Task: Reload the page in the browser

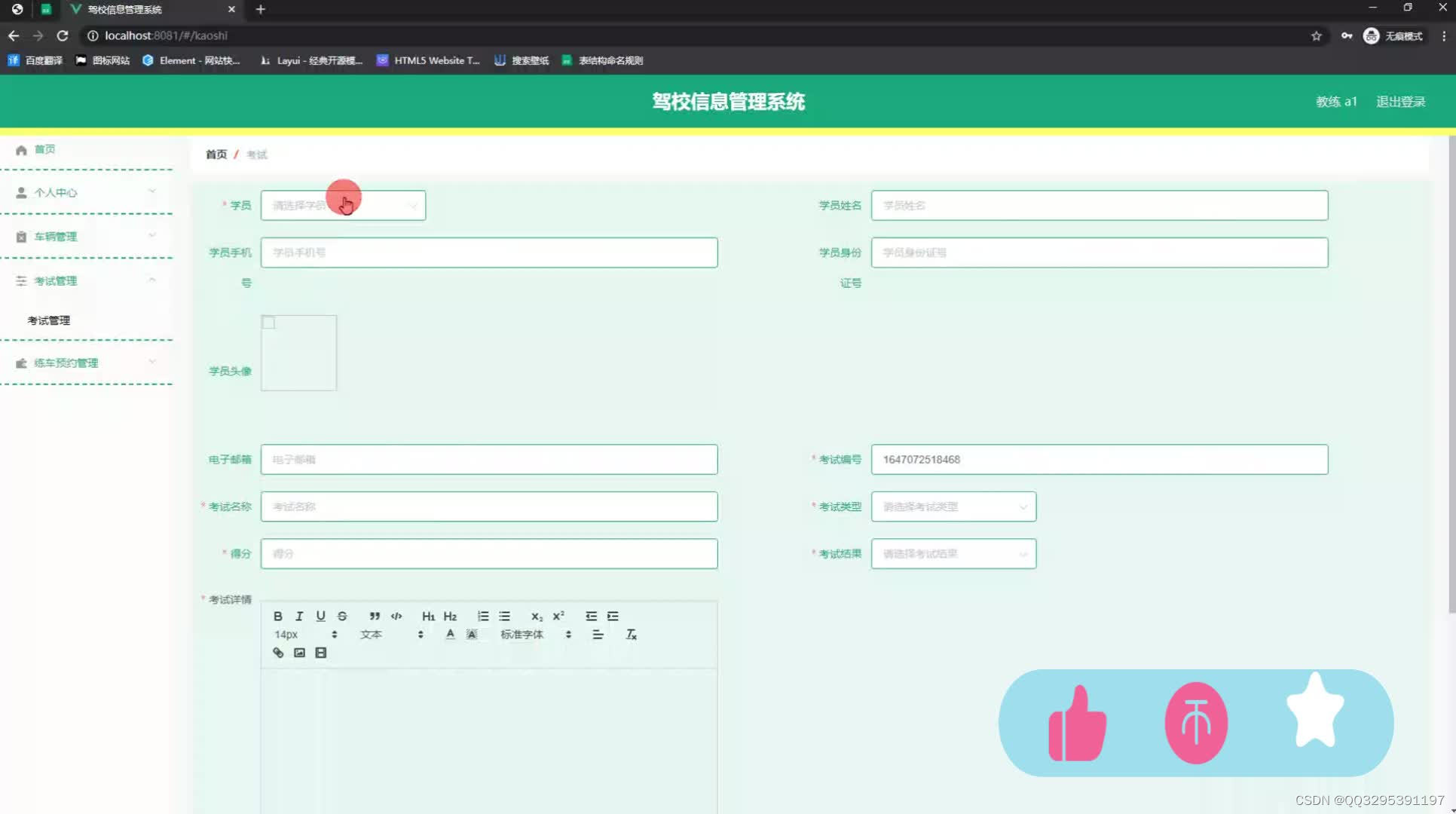Action: pos(63,35)
